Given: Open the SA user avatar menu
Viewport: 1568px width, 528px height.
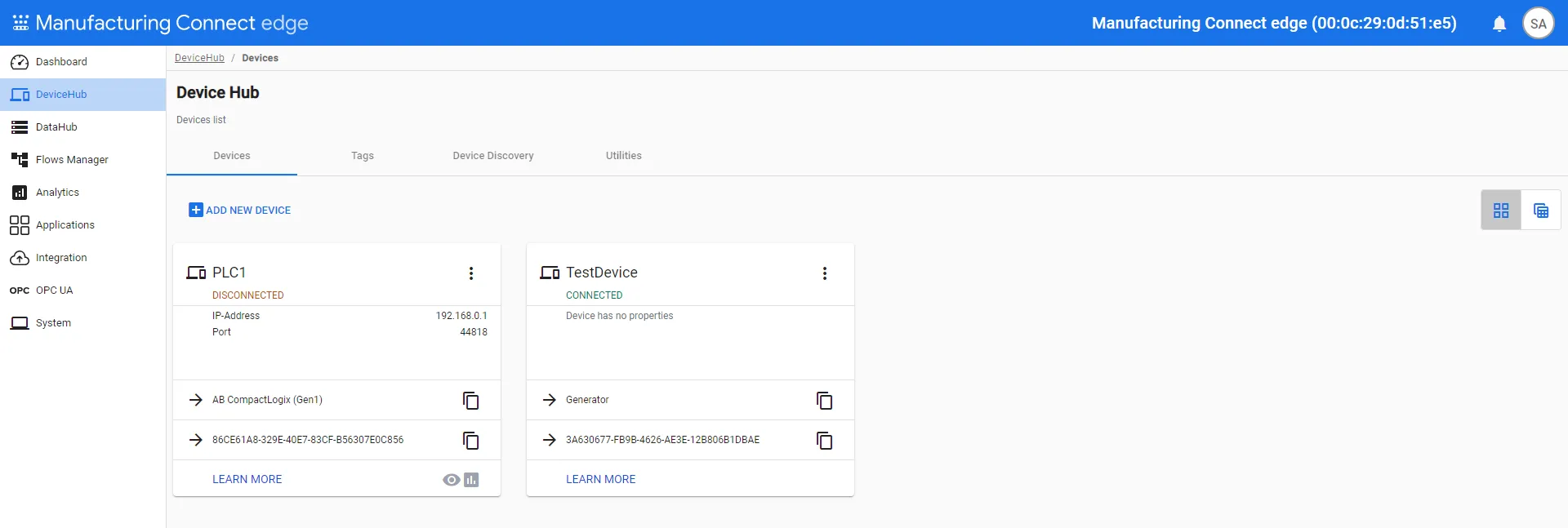Looking at the screenshot, I should [x=1539, y=23].
